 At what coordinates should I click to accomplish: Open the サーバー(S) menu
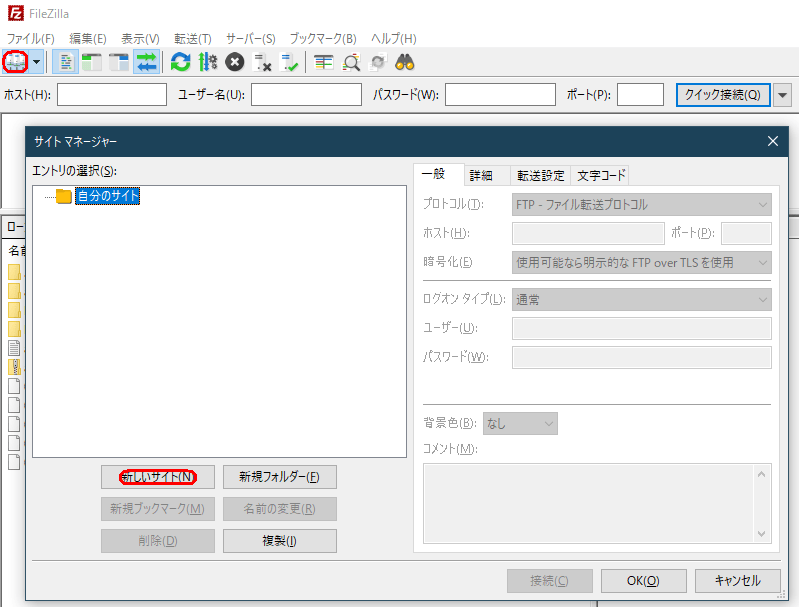tap(251, 39)
